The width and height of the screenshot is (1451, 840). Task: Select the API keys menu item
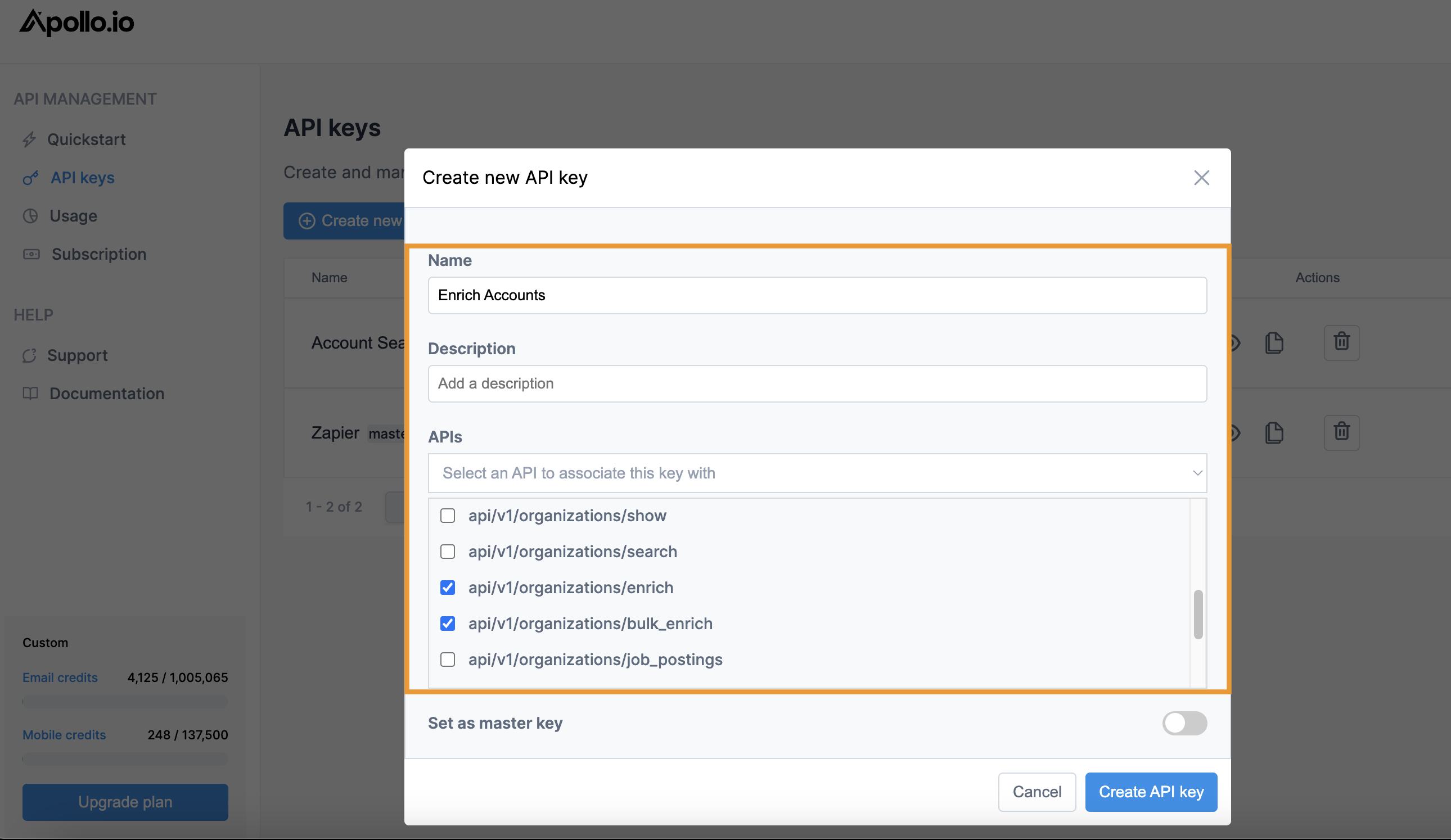pyautogui.click(x=83, y=178)
